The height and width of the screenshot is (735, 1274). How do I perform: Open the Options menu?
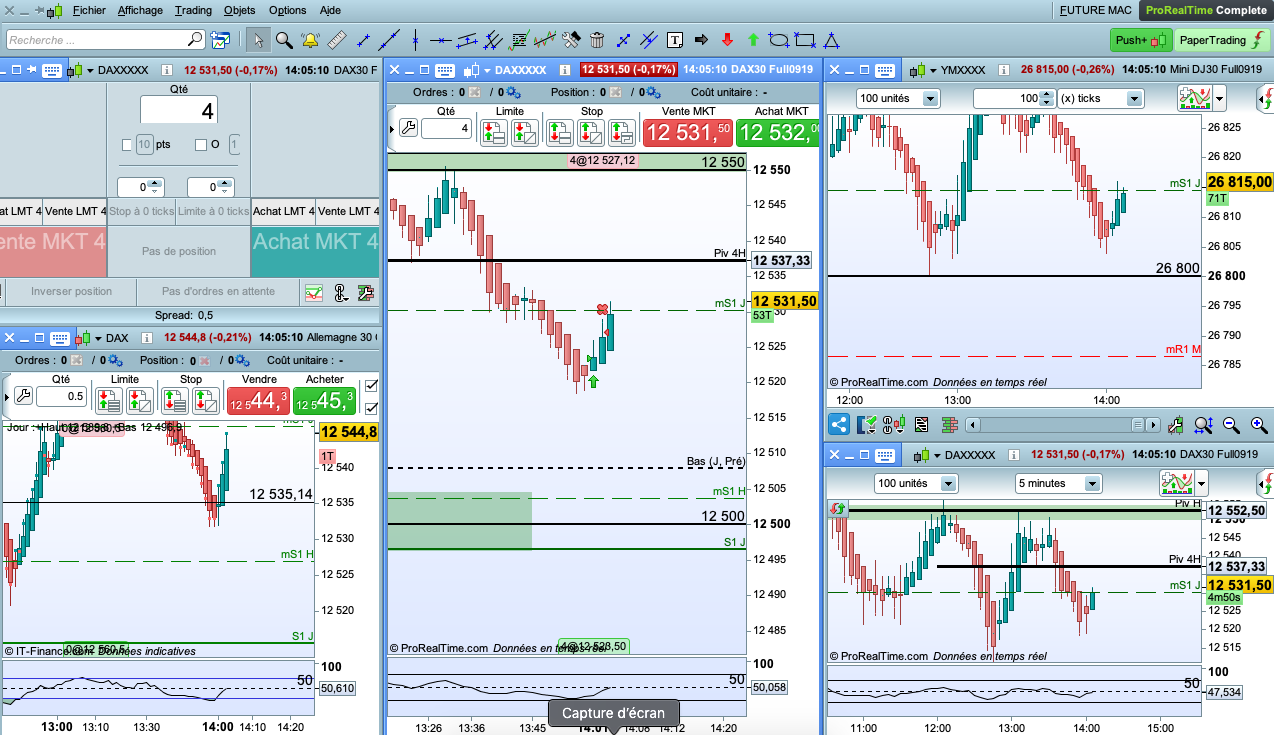(x=288, y=10)
